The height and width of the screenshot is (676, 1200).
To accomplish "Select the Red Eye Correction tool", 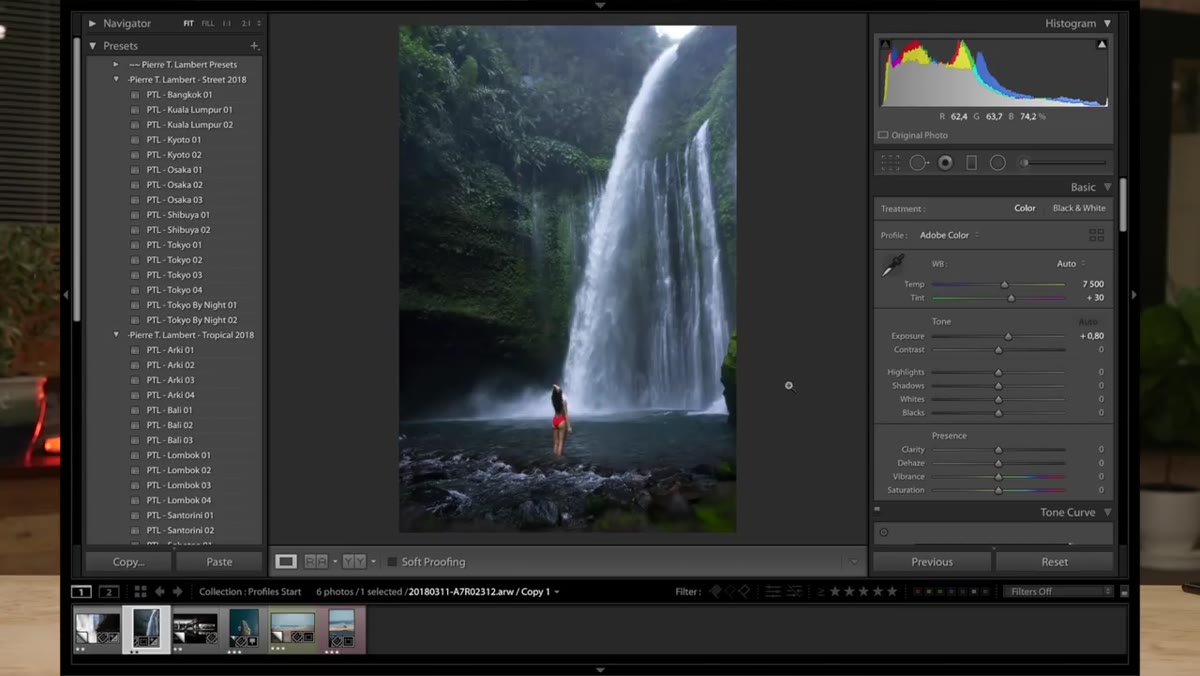I will [945, 163].
